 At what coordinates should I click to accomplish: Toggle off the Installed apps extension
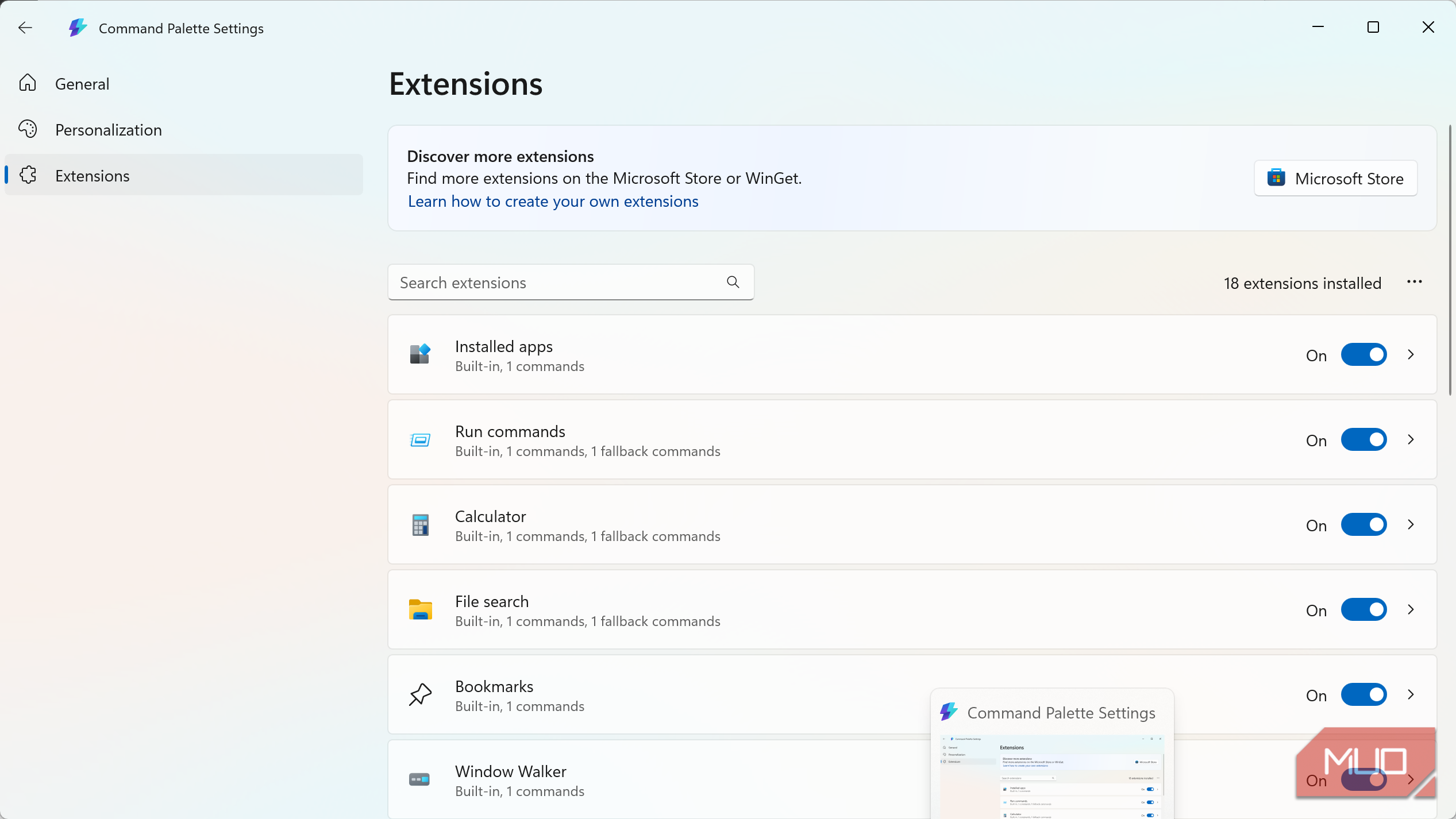click(x=1363, y=355)
